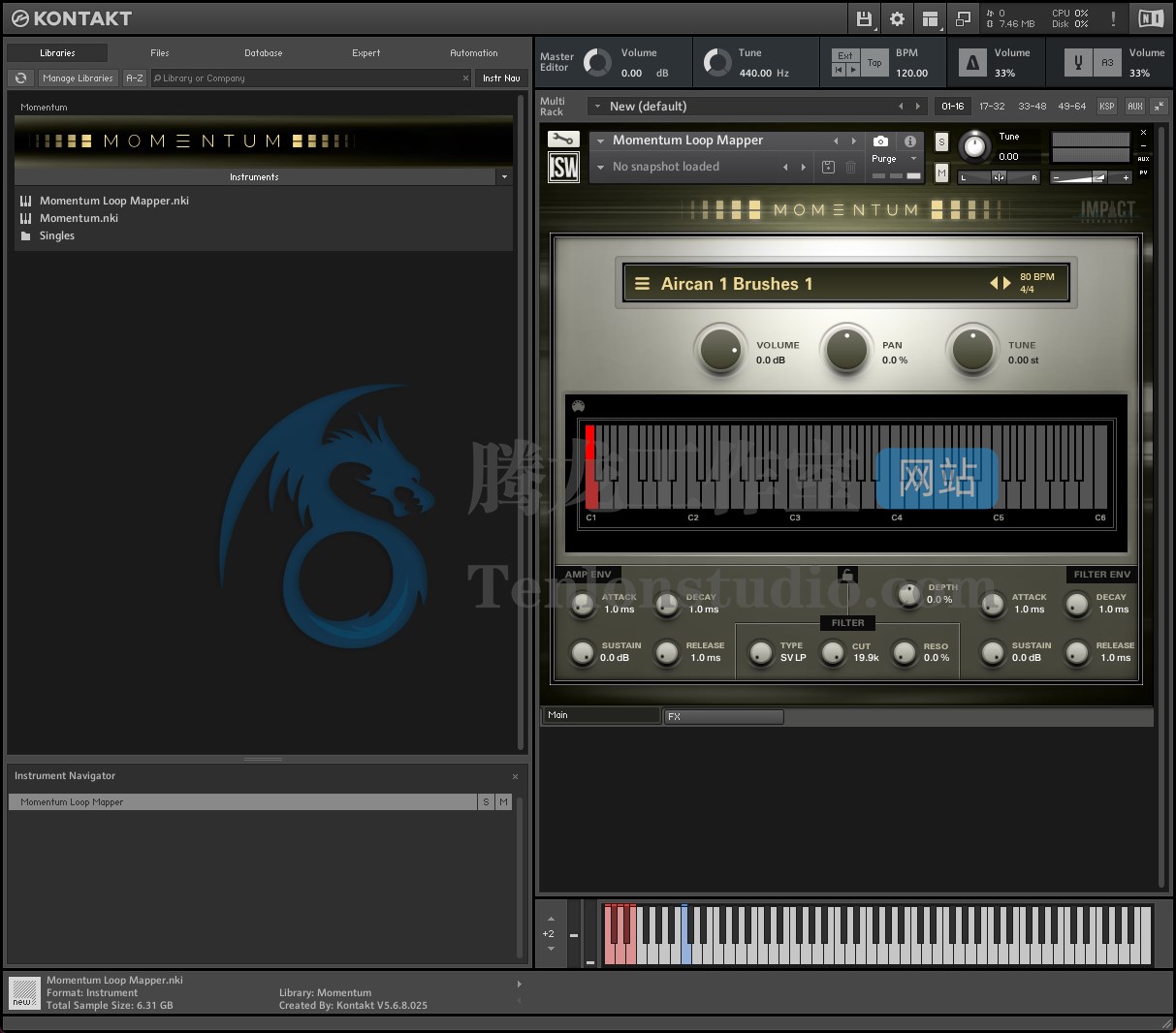Image resolution: width=1176 pixels, height=1033 pixels.
Task: Show rack channels 17-32
Action: [992, 107]
